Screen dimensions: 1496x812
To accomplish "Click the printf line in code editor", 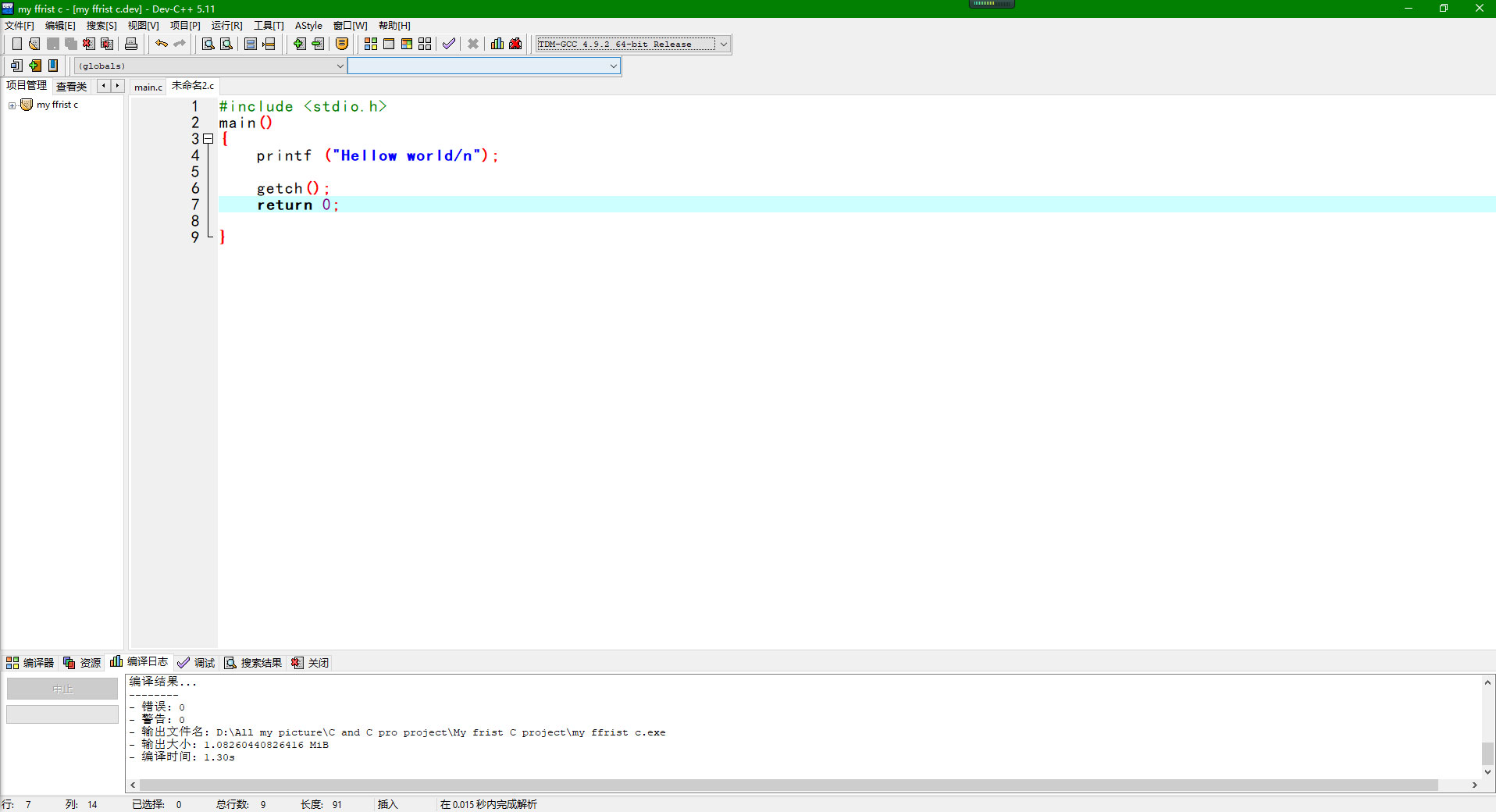I will pyautogui.click(x=377, y=155).
